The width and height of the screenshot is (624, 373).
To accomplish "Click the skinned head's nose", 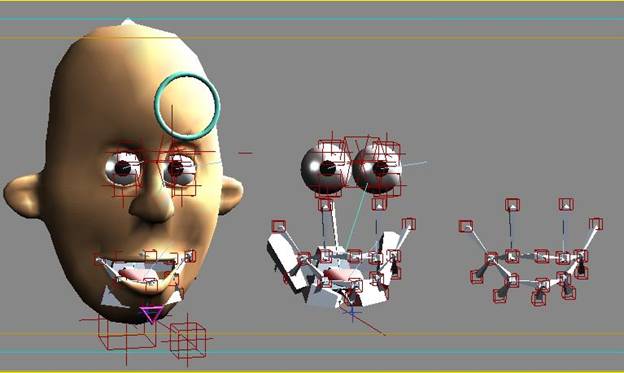I will coord(152,204).
